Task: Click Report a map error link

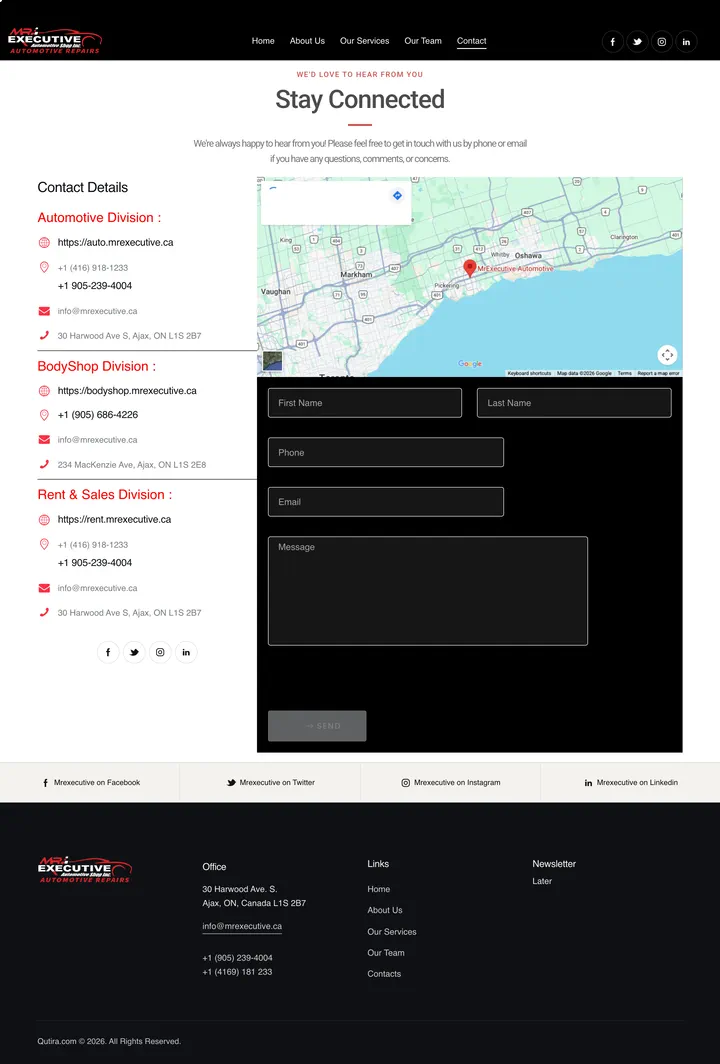Action: pos(658,373)
